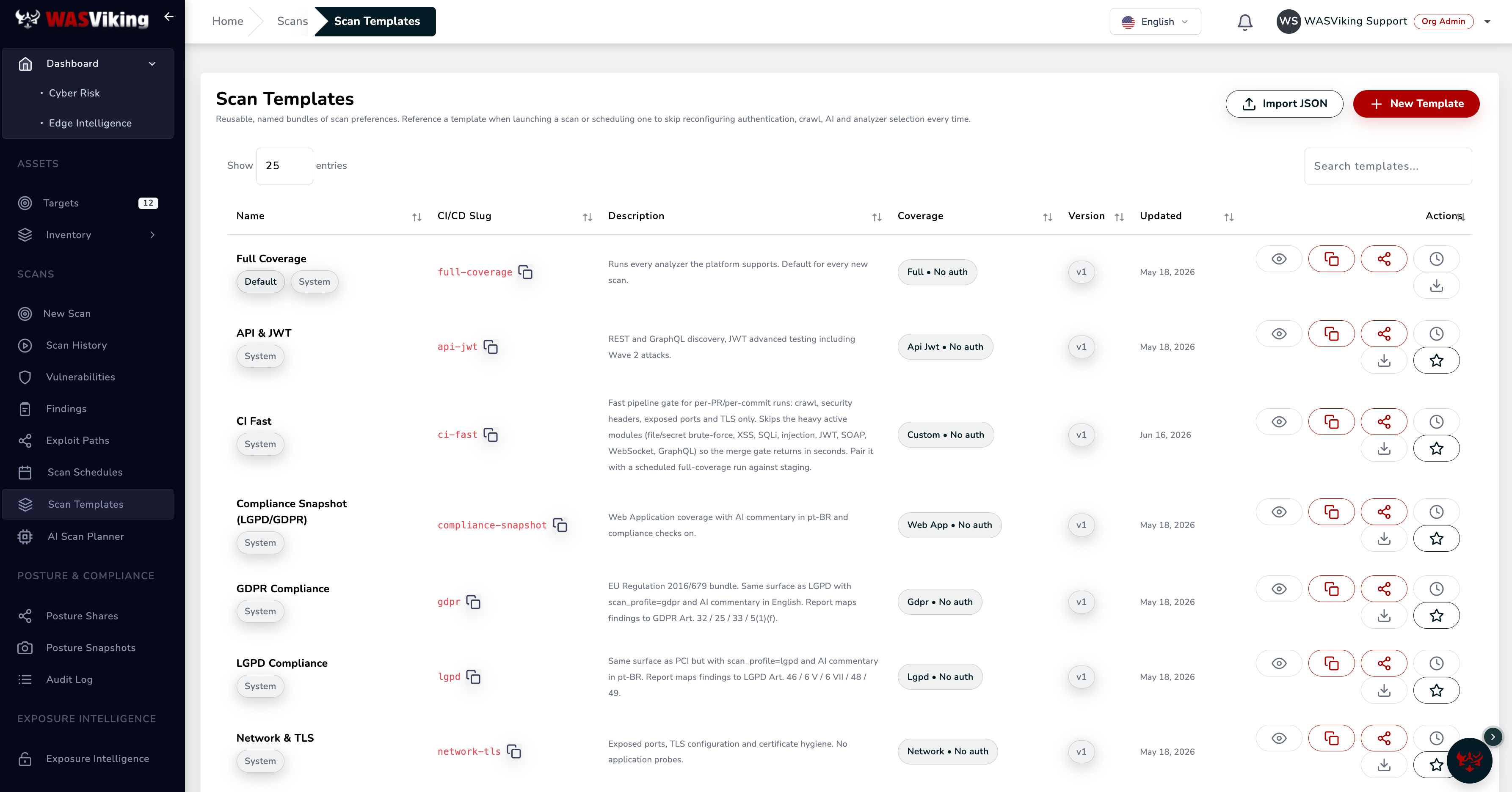Collapse the sidebar with the back arrow
This screenshot has height=792, width=1512.
(169, 16)
